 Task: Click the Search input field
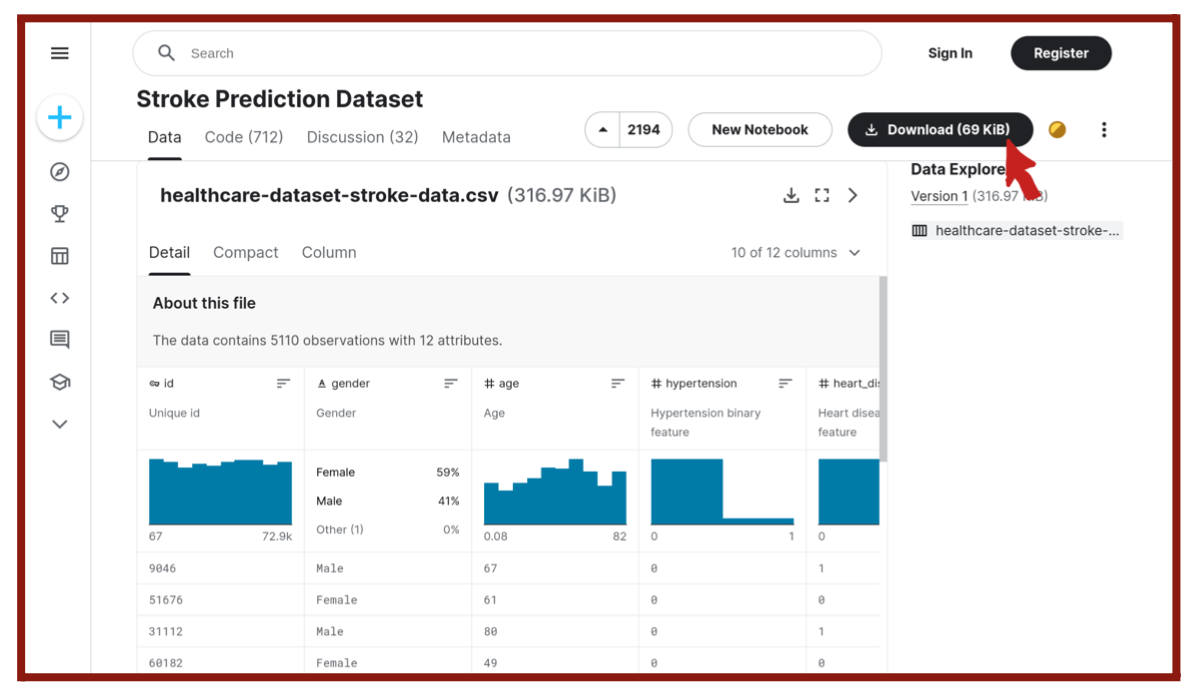[x=500, y=53]
